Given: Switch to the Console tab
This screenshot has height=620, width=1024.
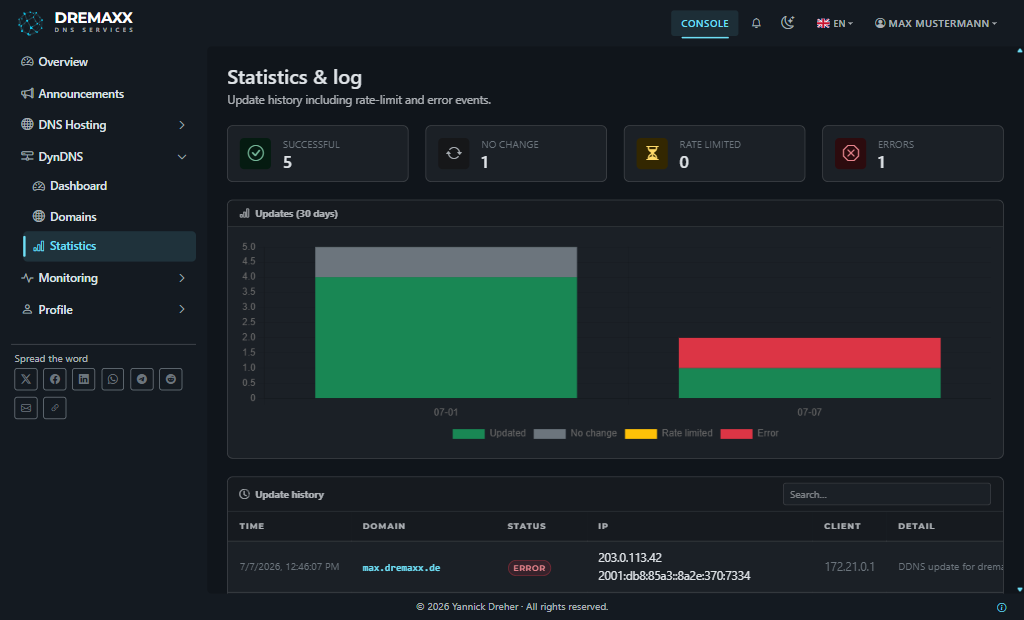Looking at the screenshot, I should 705,24.
